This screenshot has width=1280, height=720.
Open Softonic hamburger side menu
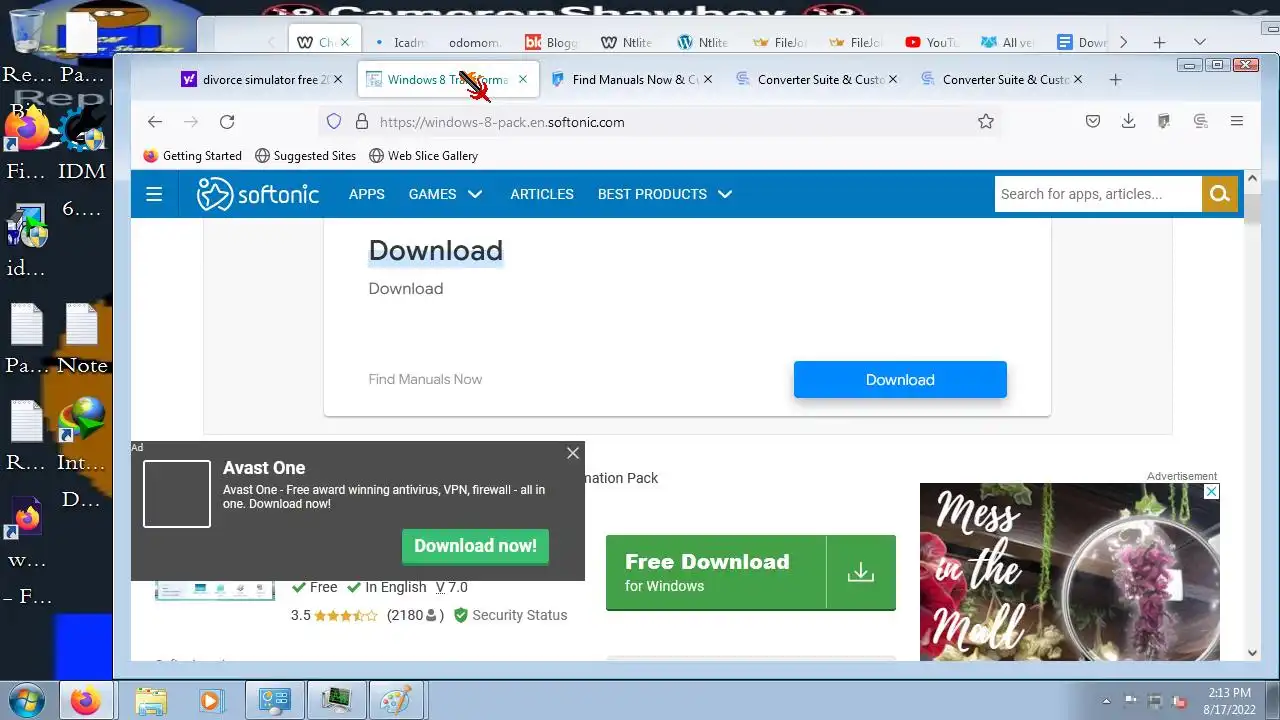[x=154, y=194]
